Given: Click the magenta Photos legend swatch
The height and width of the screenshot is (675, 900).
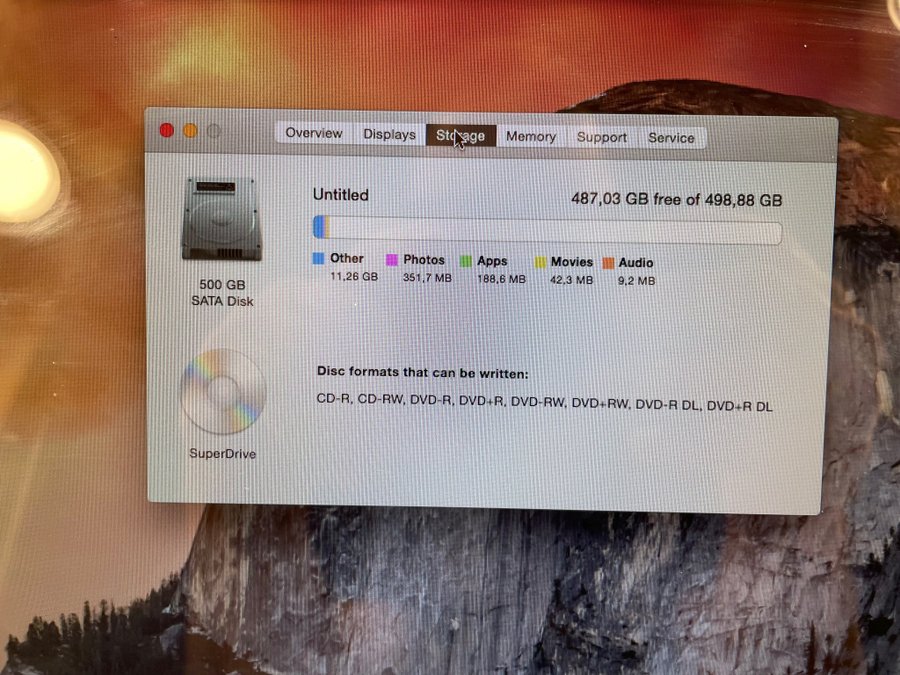Looking at the screenshot, I should (392, 260).
